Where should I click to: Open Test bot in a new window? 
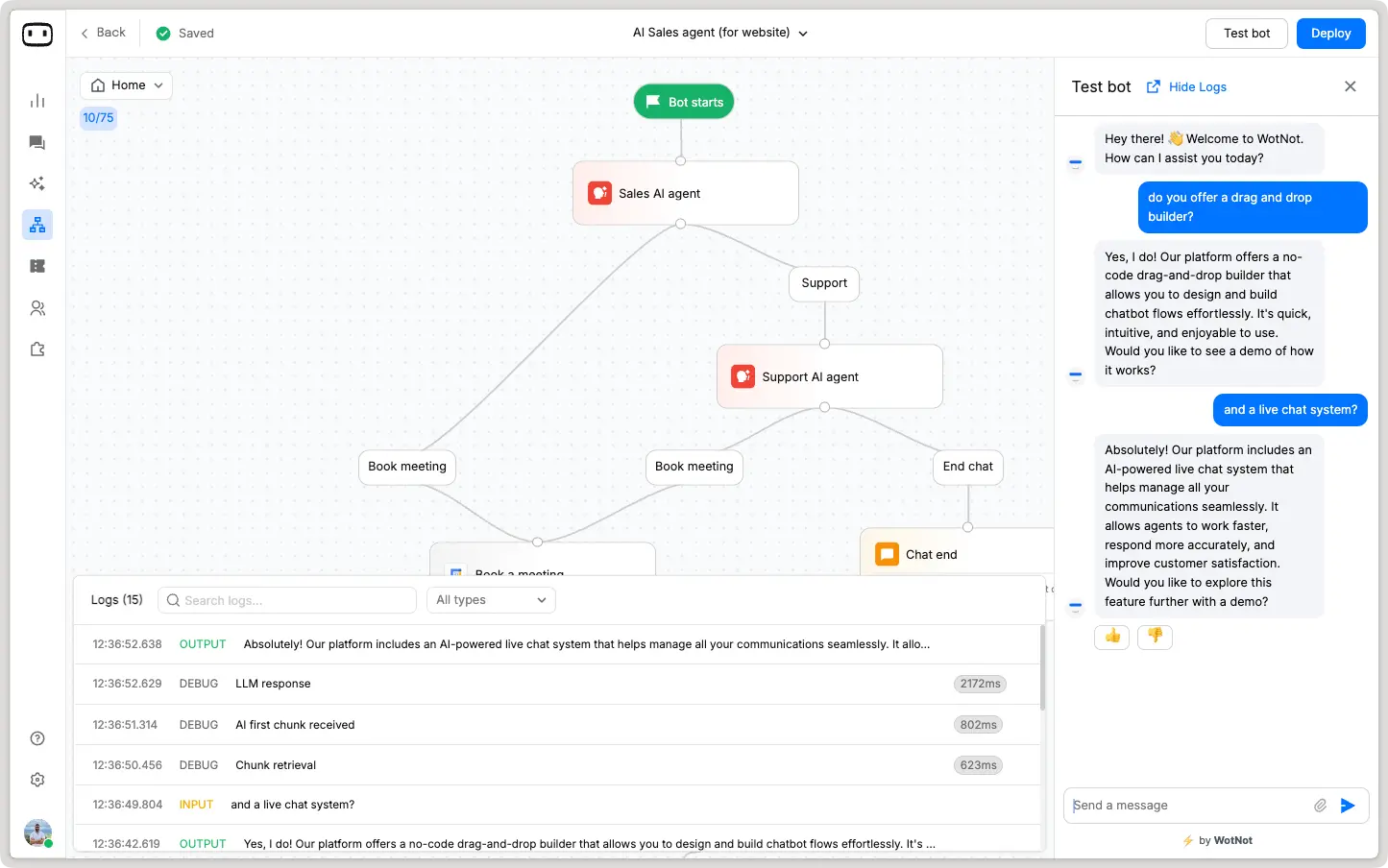(x=1152, y=85)
